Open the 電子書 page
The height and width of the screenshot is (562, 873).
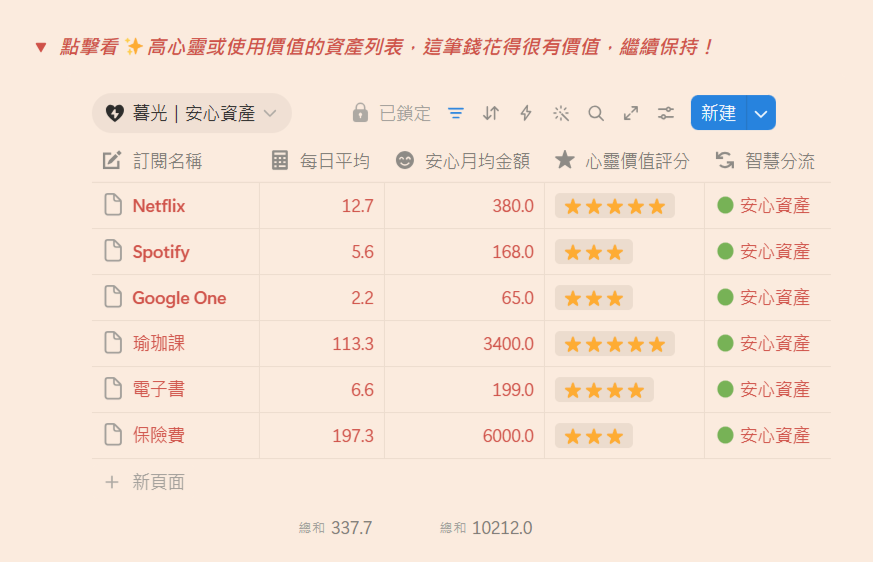[x=159, y=389]
